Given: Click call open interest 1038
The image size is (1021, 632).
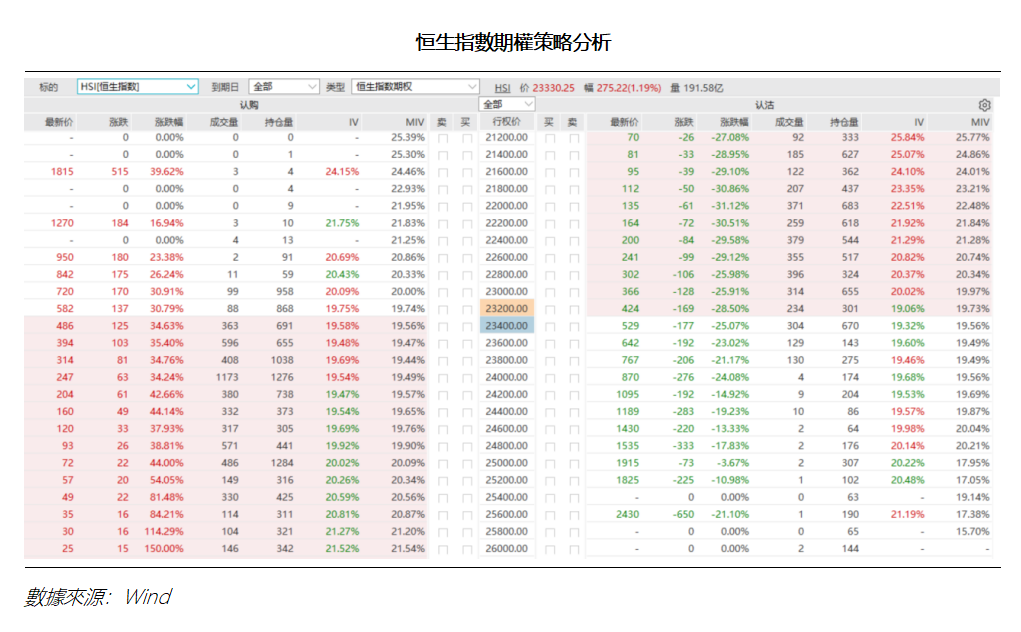Looking at the screenshot, I should [x=281, y=360].
